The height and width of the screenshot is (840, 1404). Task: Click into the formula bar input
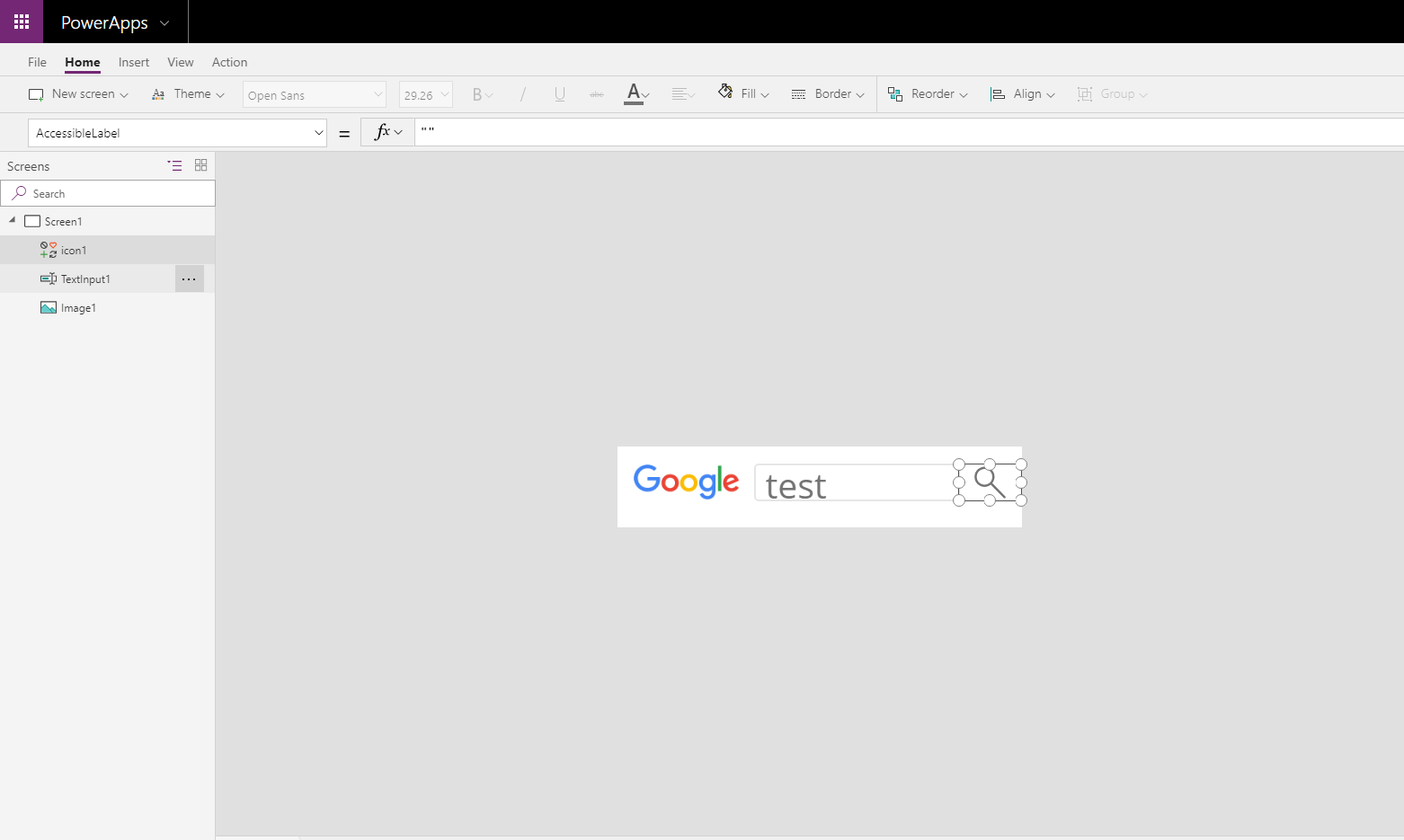coord(909,132)
